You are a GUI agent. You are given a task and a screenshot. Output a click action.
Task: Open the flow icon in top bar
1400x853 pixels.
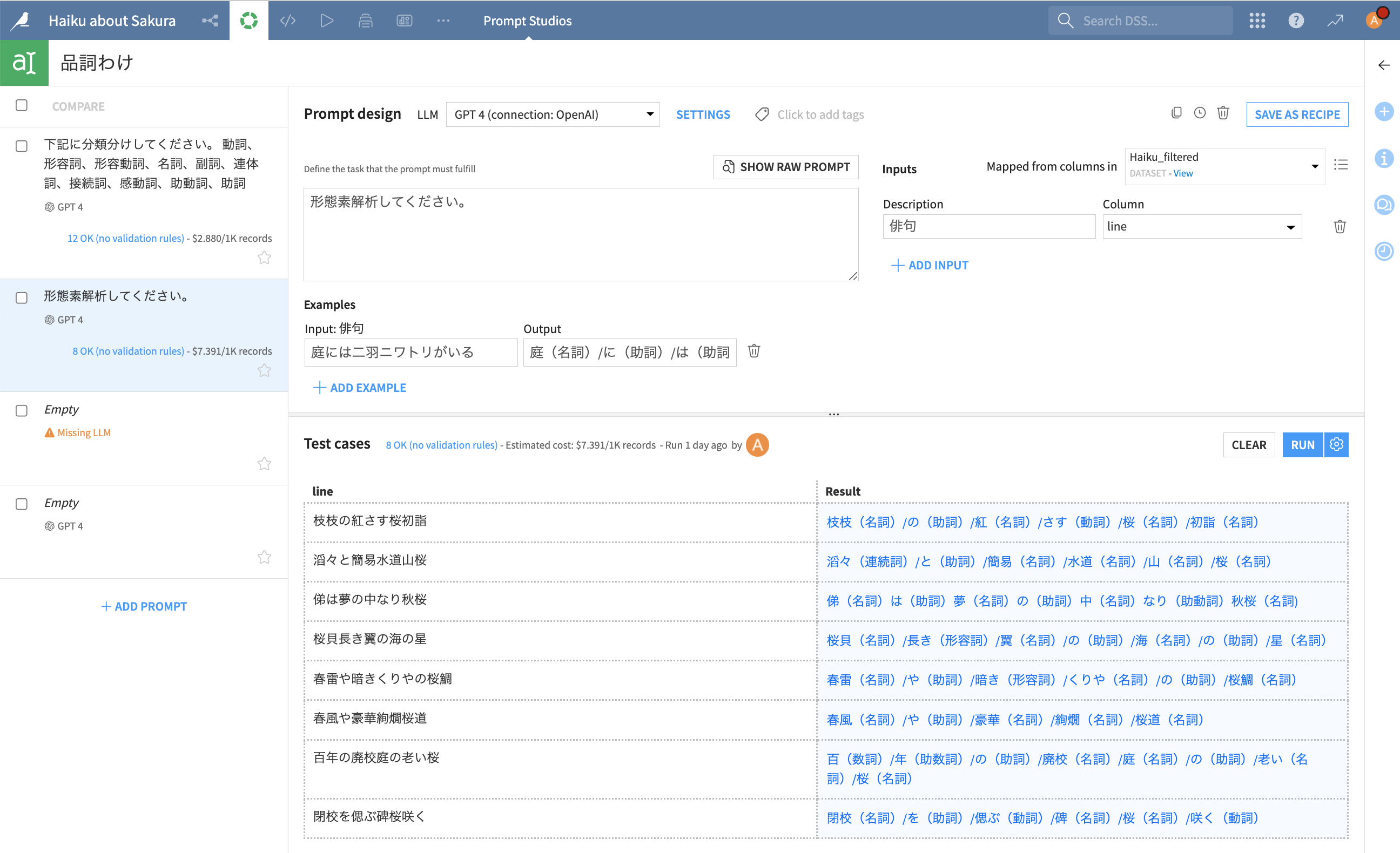(210, 21)
